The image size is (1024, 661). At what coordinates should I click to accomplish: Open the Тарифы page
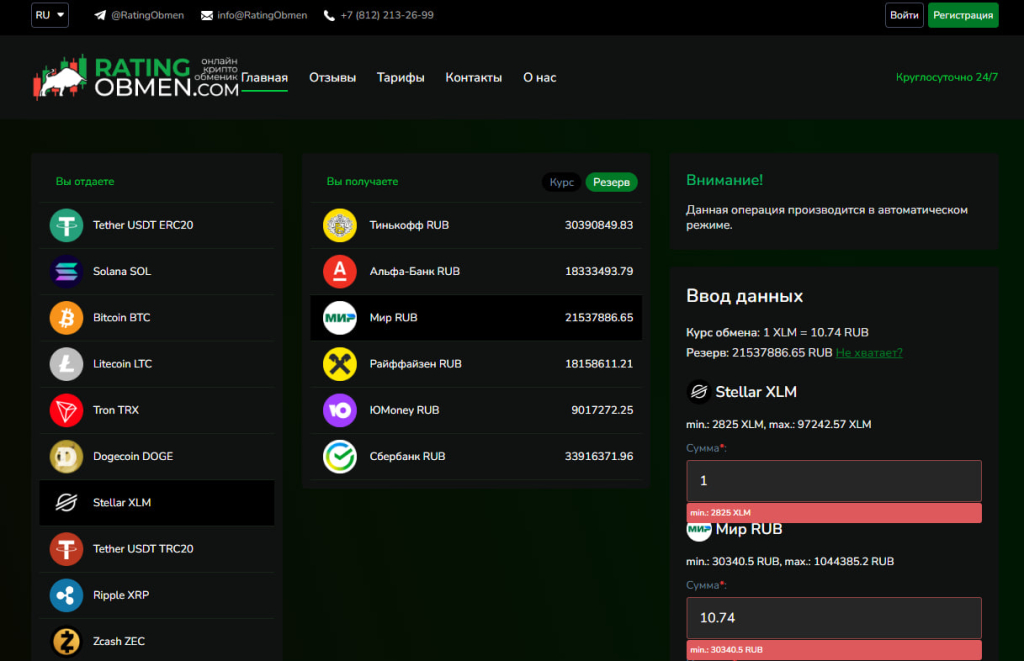click(400, 78)
